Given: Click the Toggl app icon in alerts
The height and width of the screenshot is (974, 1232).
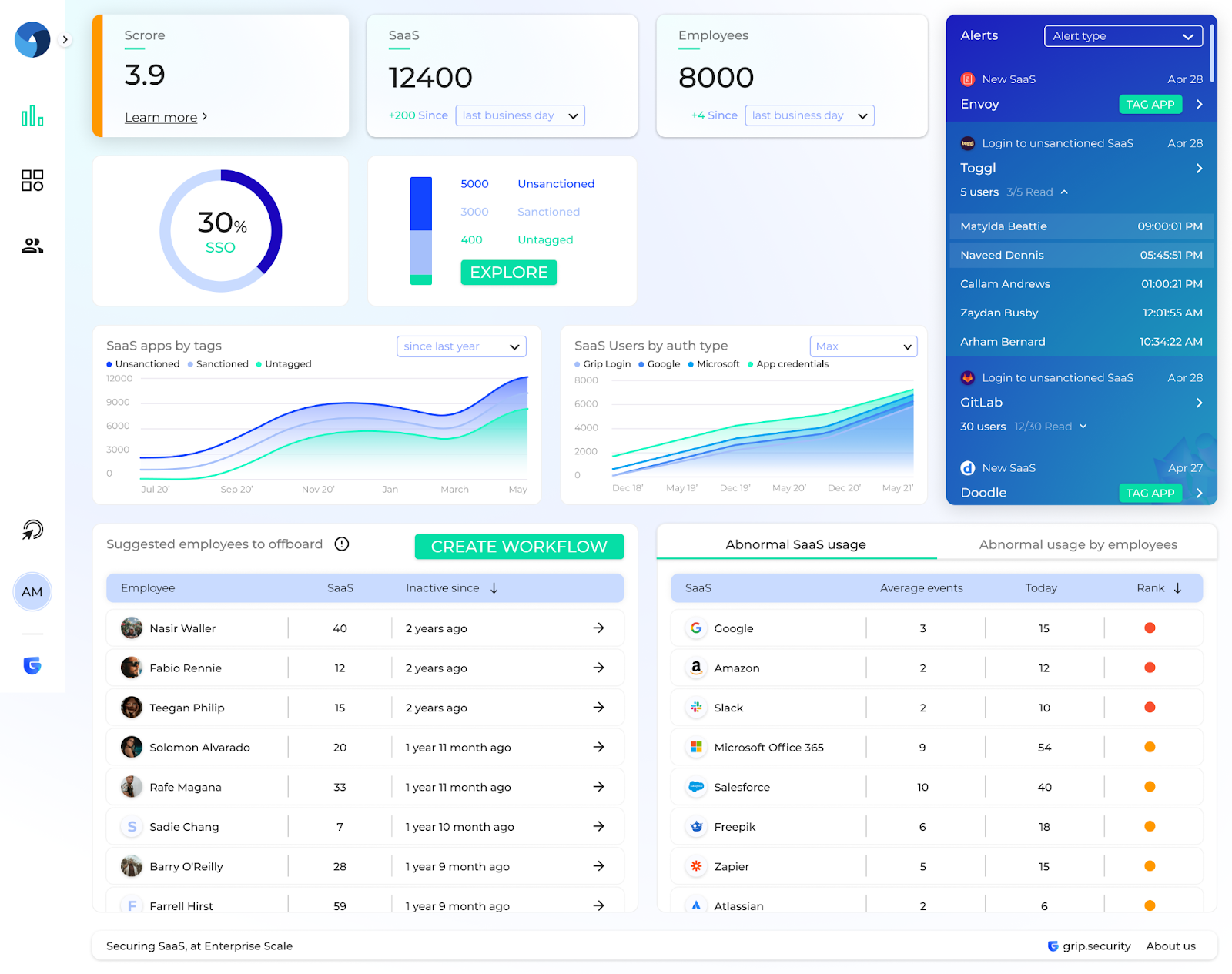Looking at the screenshot, I should point(968,143).
